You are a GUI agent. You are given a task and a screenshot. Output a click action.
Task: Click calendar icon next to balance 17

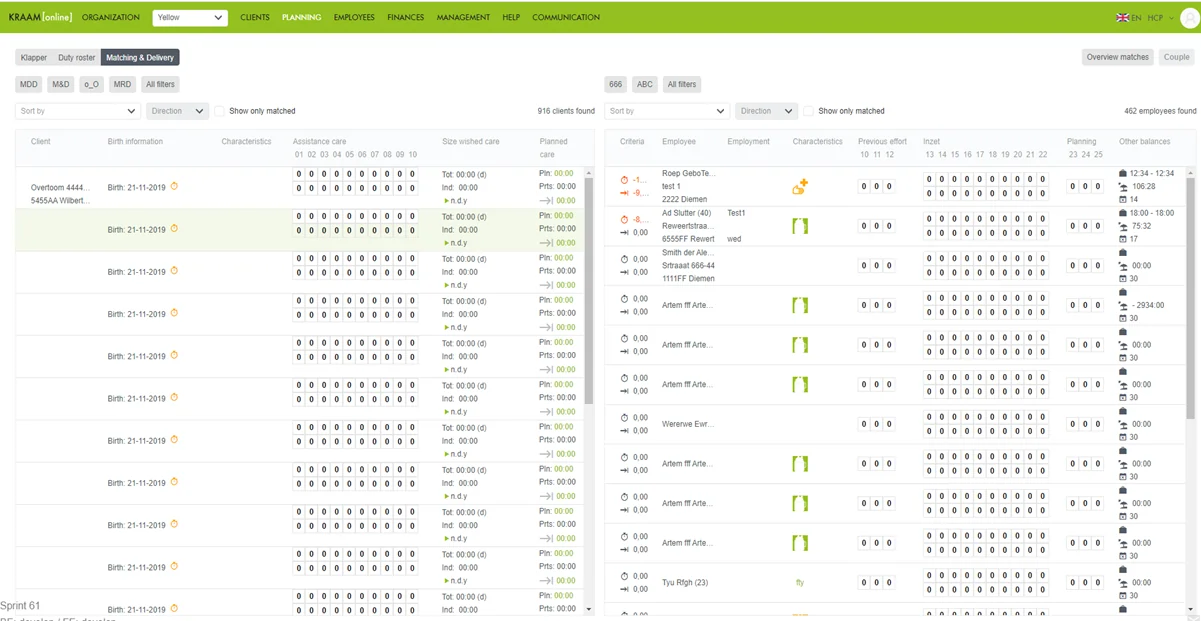(1122, 239)
